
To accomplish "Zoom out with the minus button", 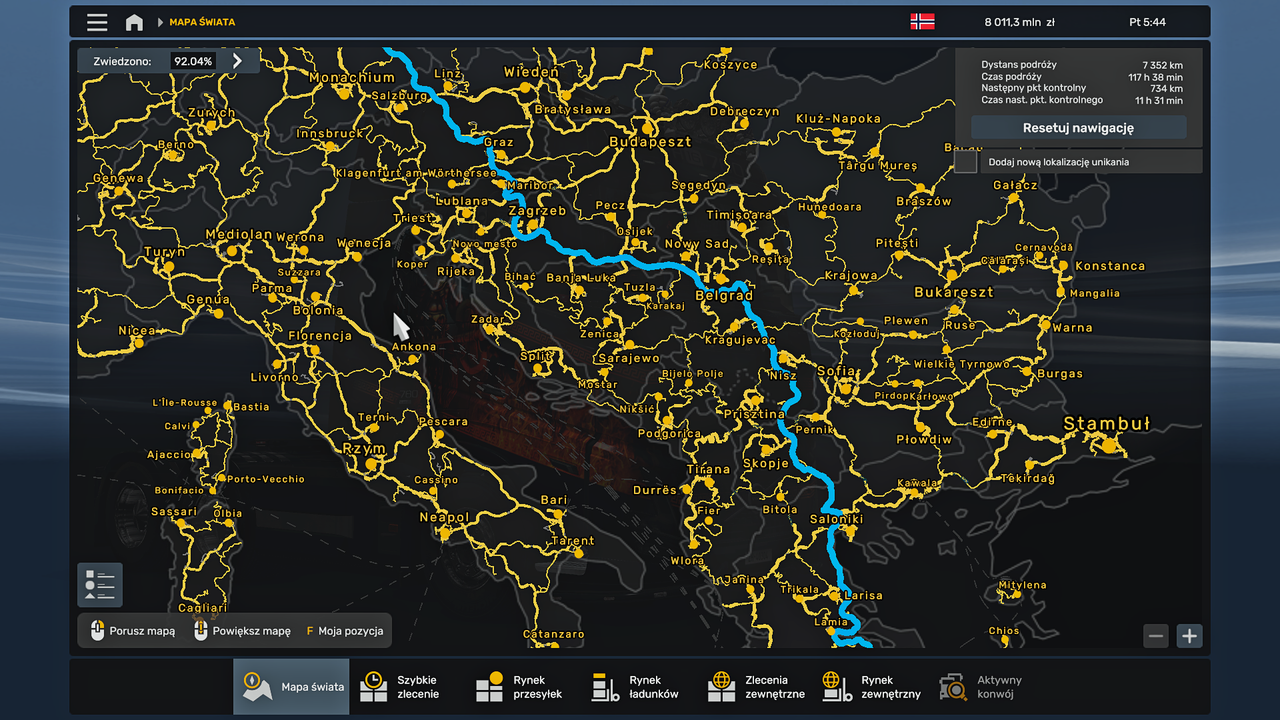I will [x=1156, y=635].
